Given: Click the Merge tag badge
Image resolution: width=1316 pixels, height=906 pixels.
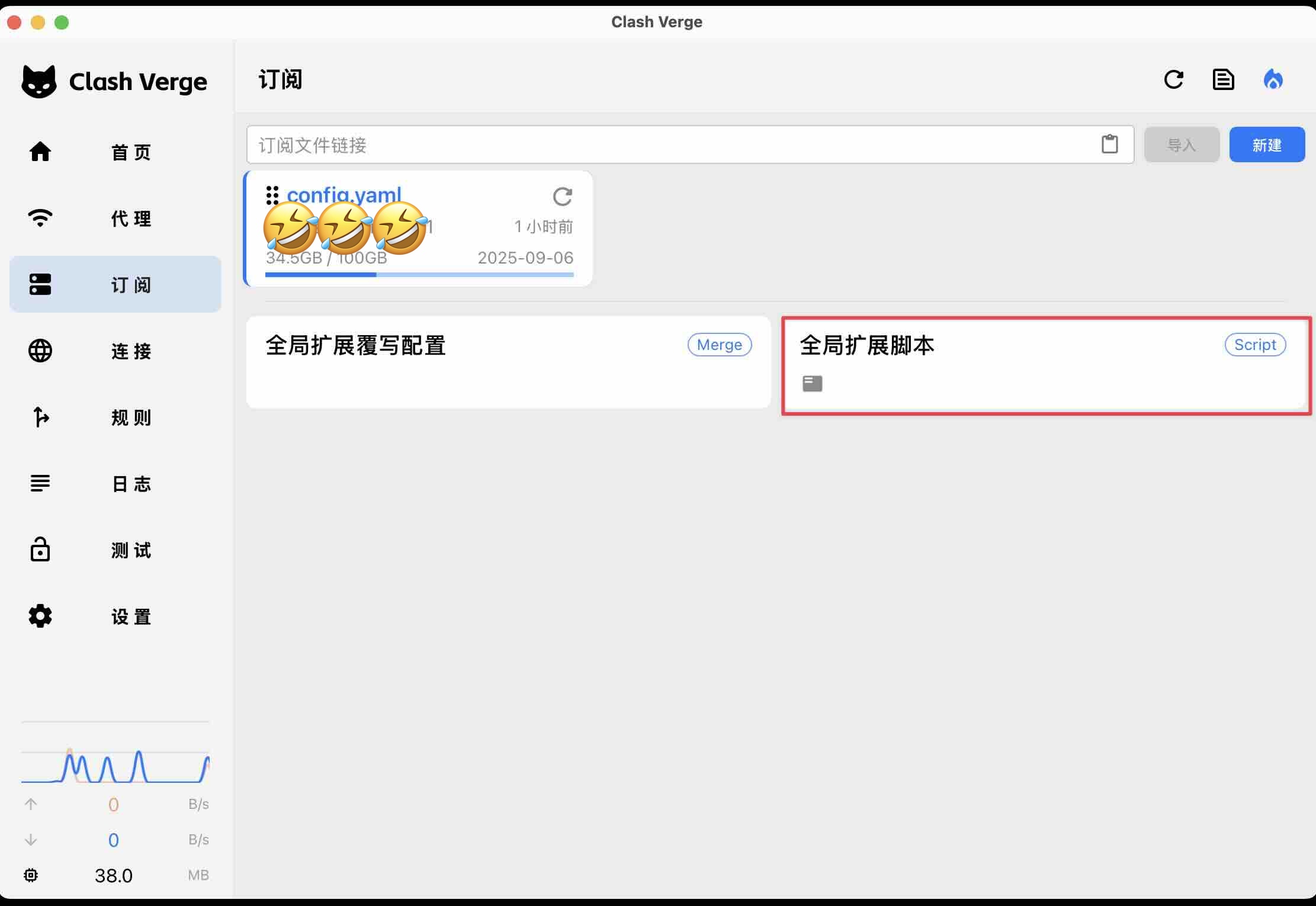Looking at the screenshot, I should (x=719, y=345).
